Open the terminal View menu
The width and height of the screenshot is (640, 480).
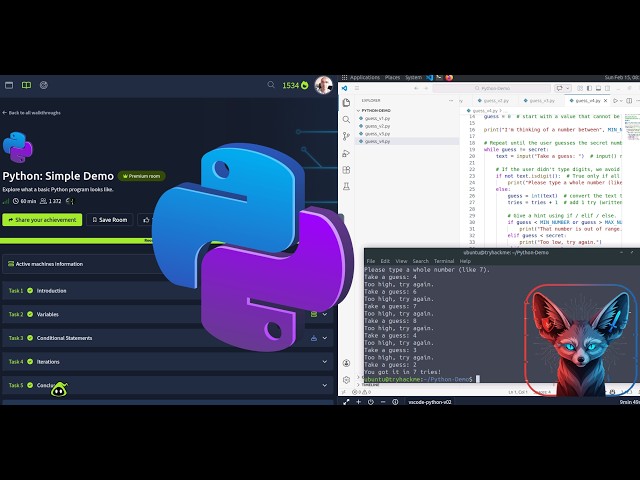[x=401, y=261]
